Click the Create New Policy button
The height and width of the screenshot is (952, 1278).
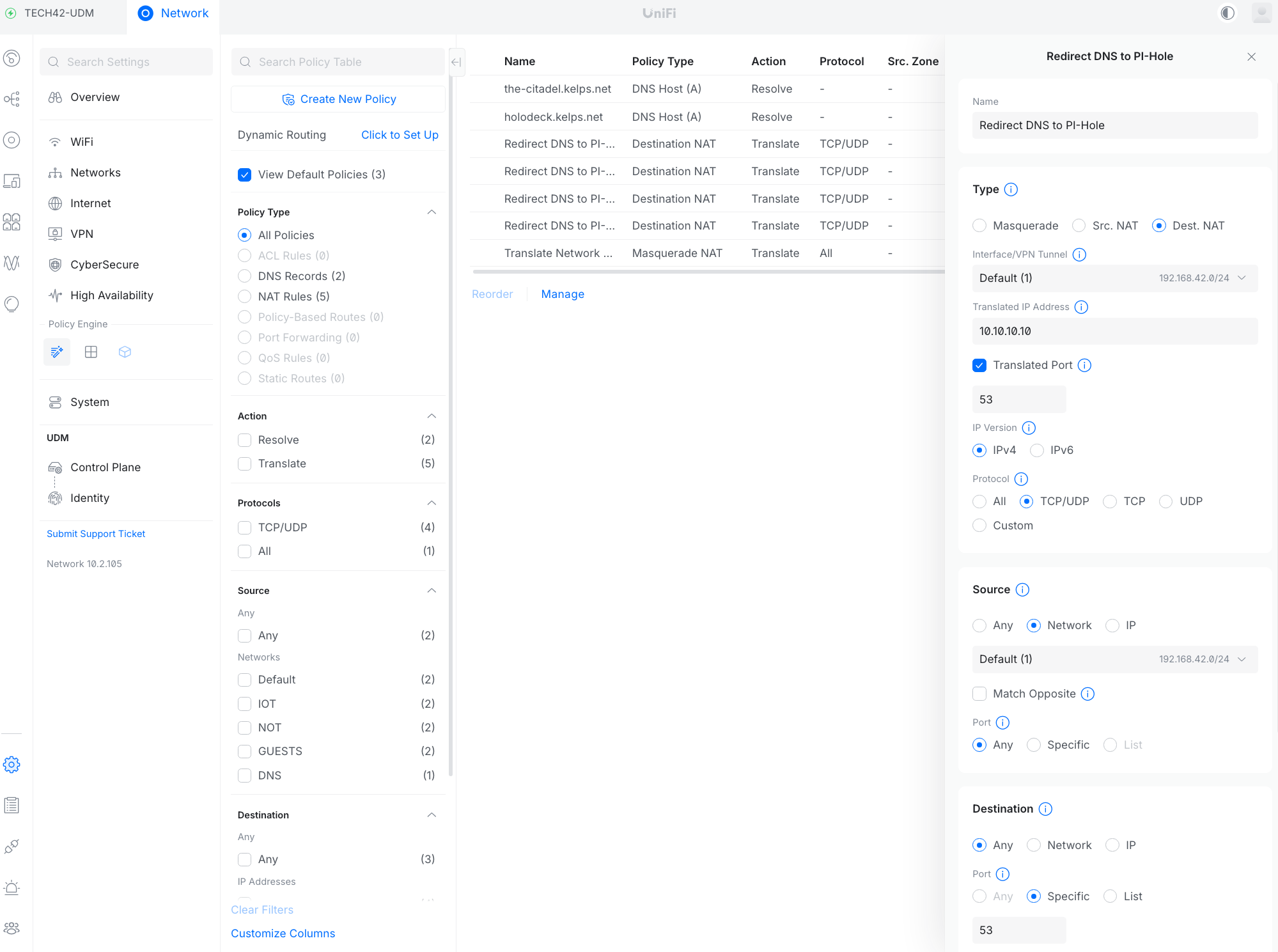tap(338, 99)
